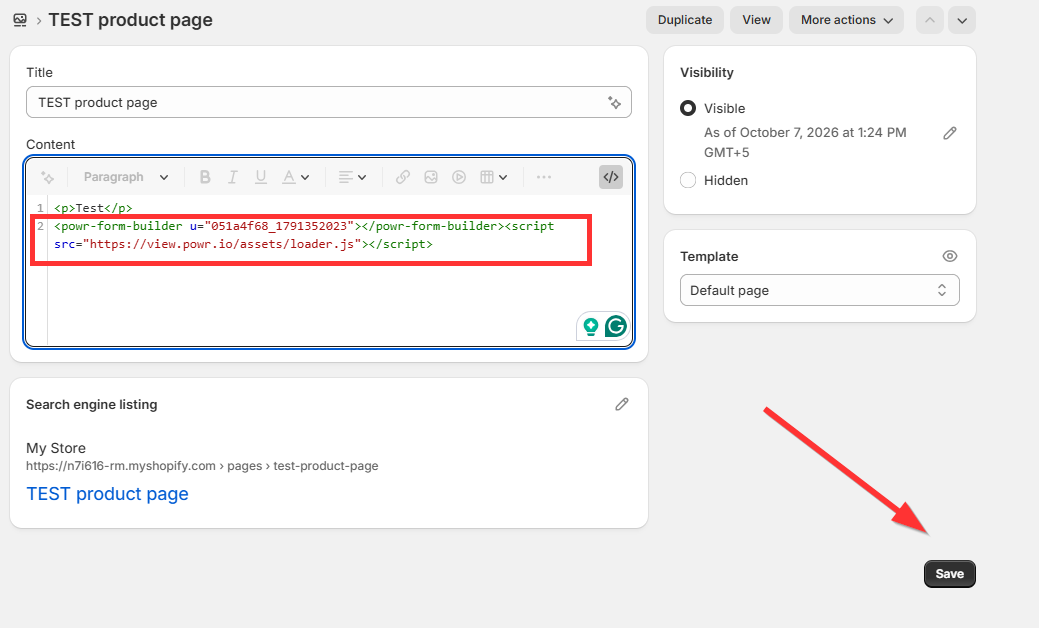Select the Visible radio button

click(688, 108)
